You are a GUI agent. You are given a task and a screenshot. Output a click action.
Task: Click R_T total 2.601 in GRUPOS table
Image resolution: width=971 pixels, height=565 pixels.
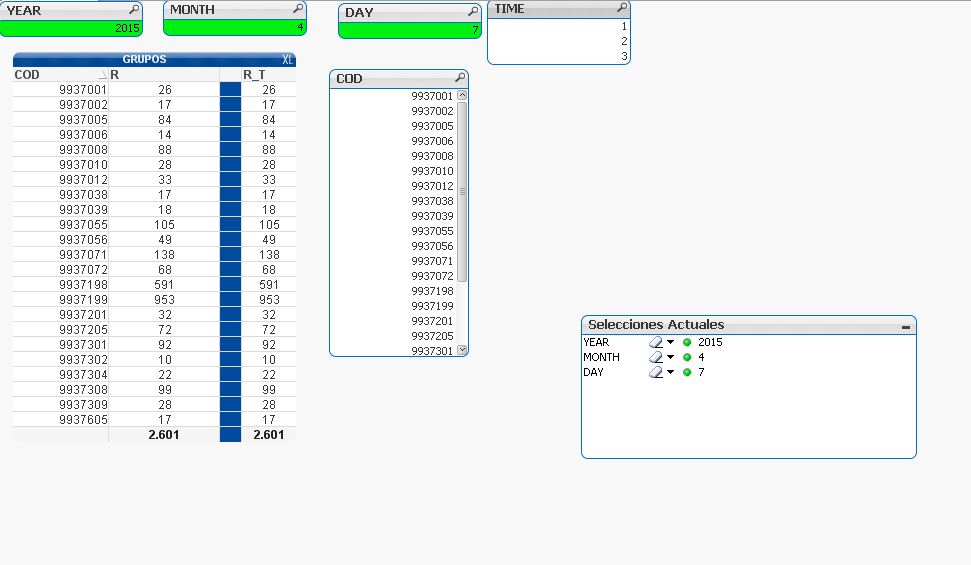[x=269, y=435]
